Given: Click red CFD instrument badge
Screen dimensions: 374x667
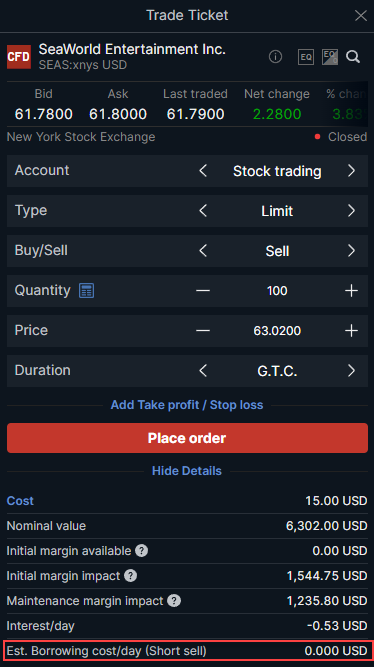Looking at the screenshot, I should coord(19,57).
